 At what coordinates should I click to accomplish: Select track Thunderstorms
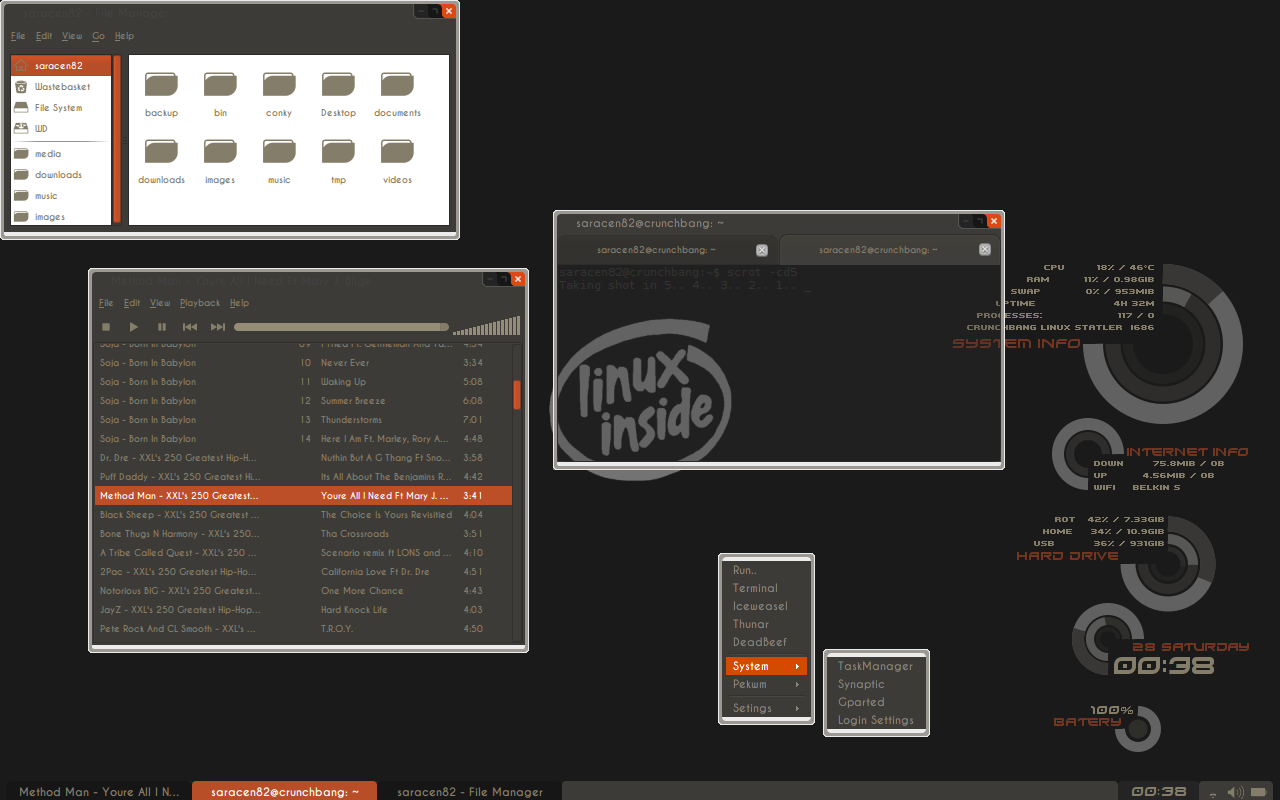303,420
